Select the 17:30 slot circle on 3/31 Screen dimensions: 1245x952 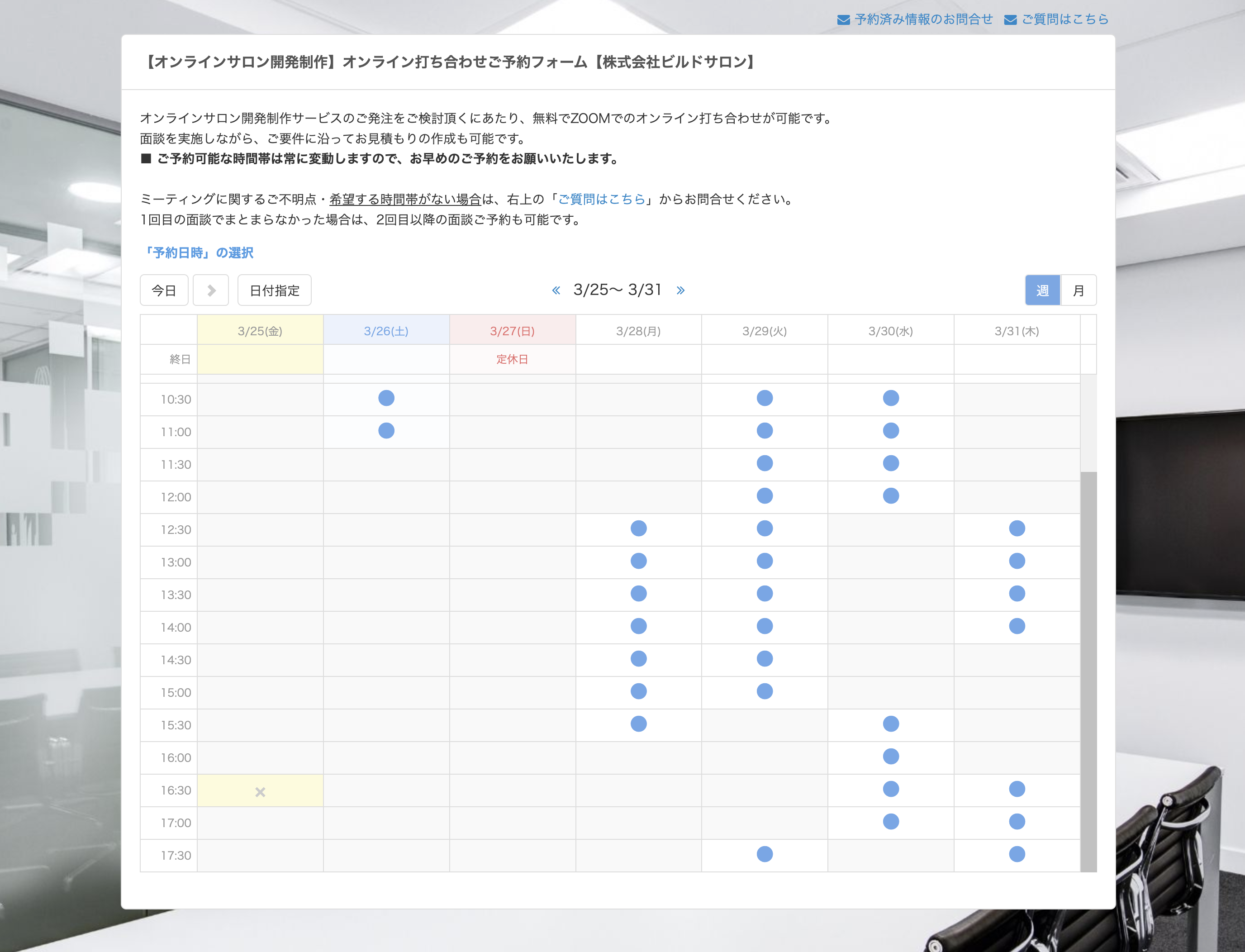pos(1017,855)
